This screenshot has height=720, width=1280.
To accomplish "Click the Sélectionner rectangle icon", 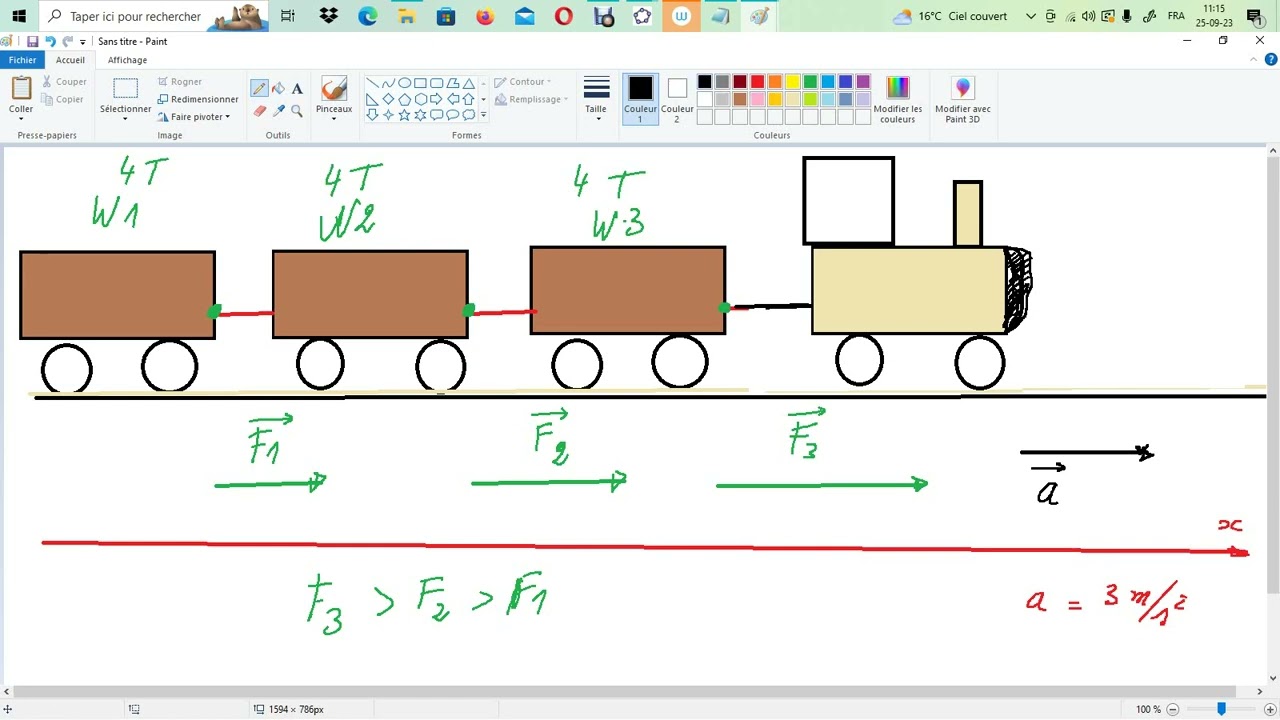I will 125,89.
